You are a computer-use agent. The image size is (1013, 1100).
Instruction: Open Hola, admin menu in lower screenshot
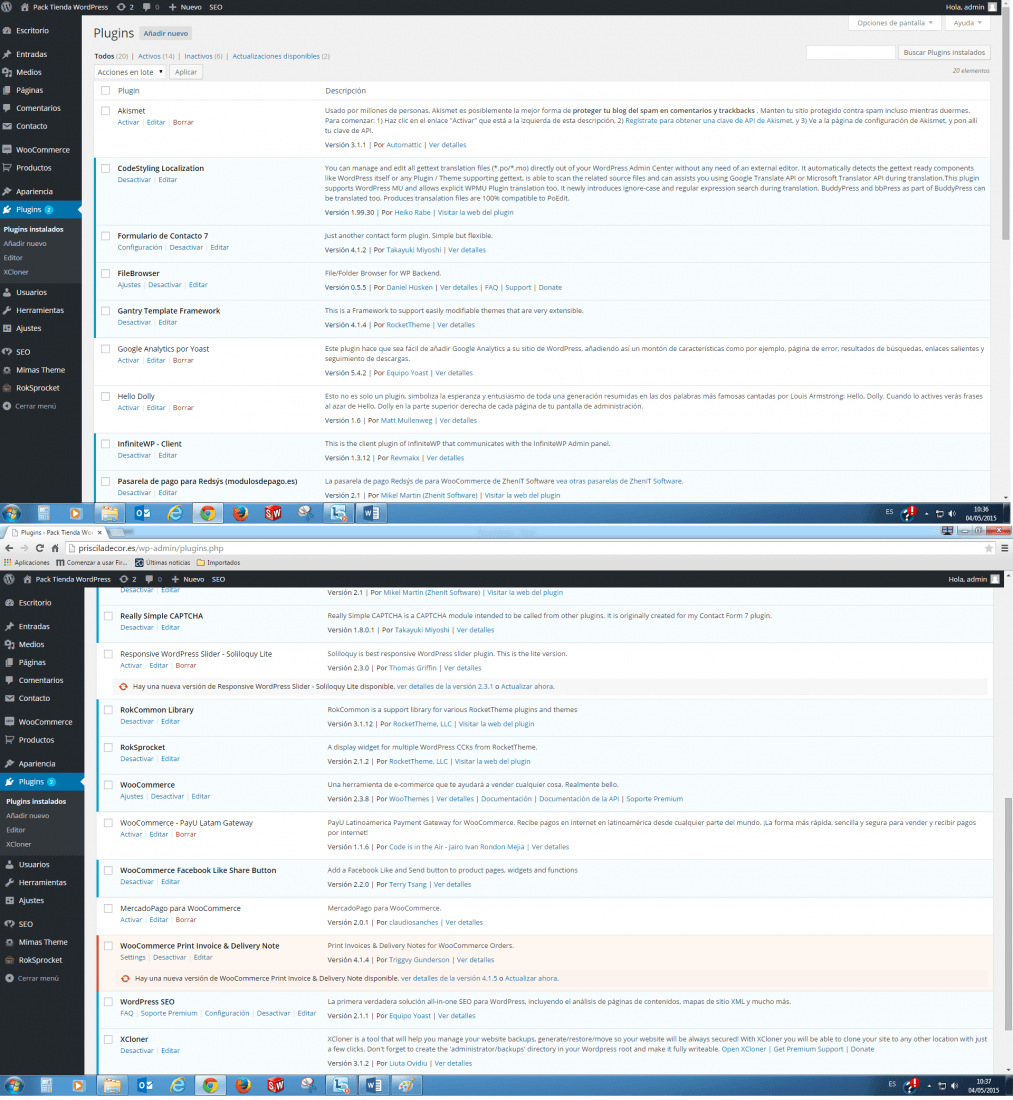(973, 579)
